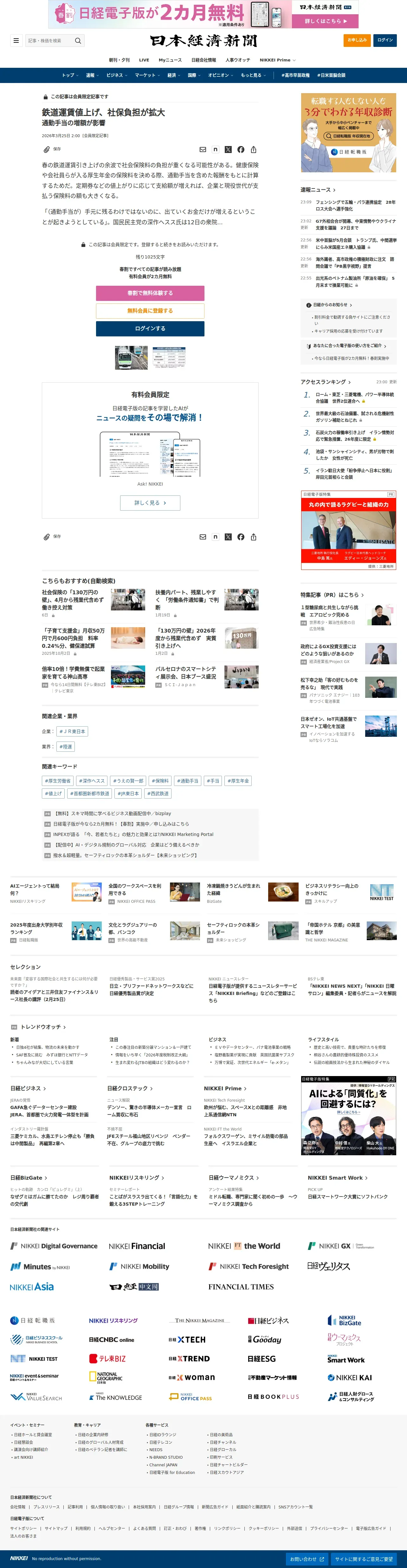Viewport: 407px width, 1568px height.
Task: Click share/export icon below the Ask! NIKKEI panel
Action: click(x=254, y=537)
